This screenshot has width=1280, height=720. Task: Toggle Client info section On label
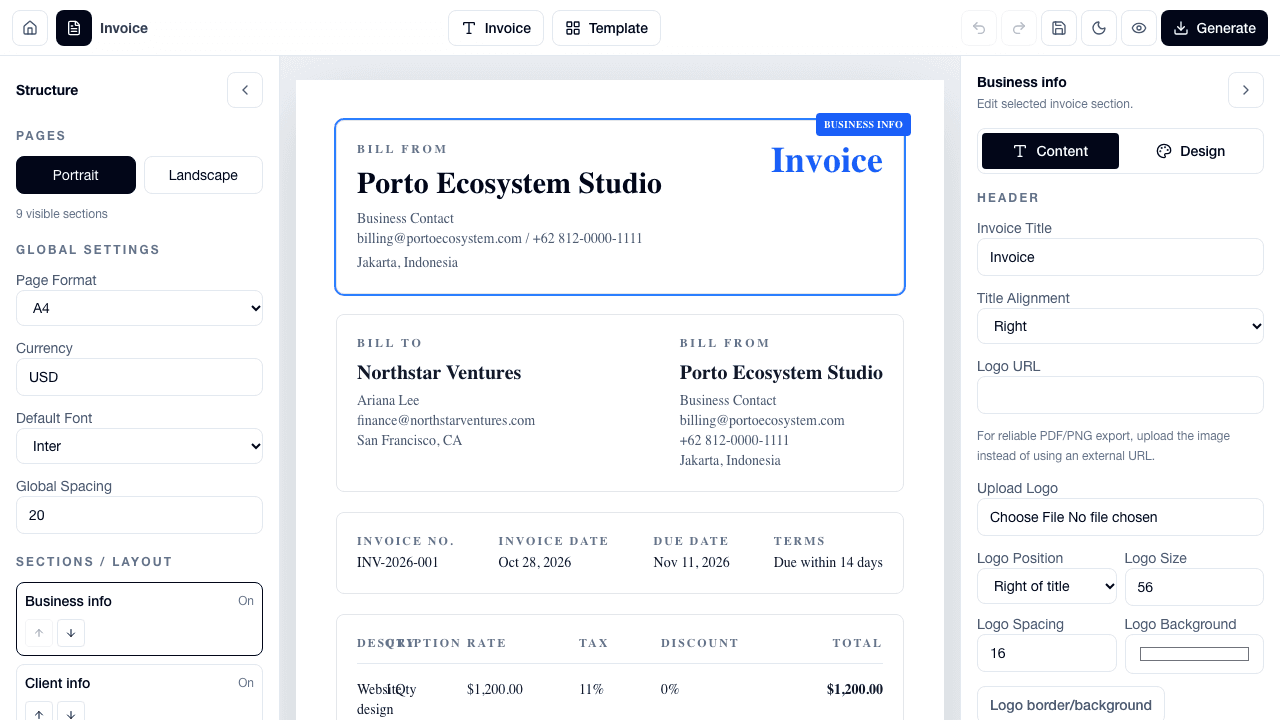246,683
